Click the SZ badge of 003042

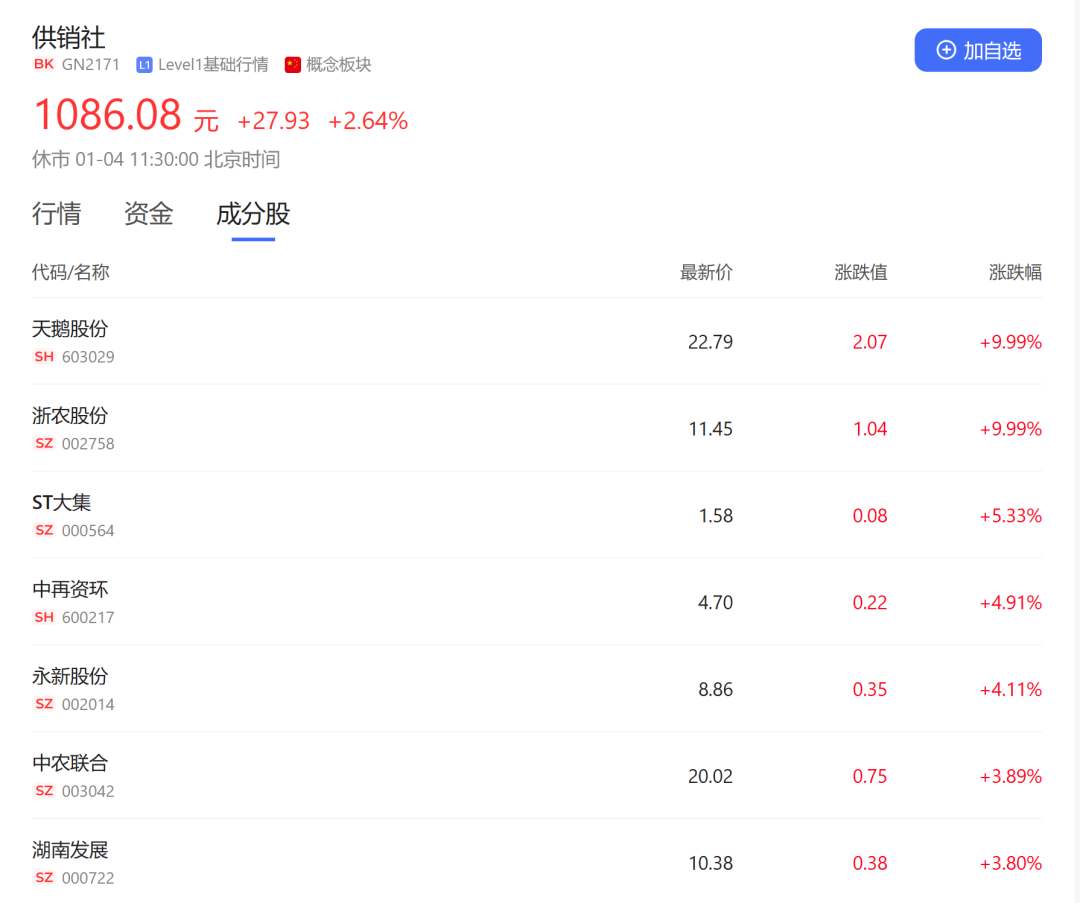point(44,791)
